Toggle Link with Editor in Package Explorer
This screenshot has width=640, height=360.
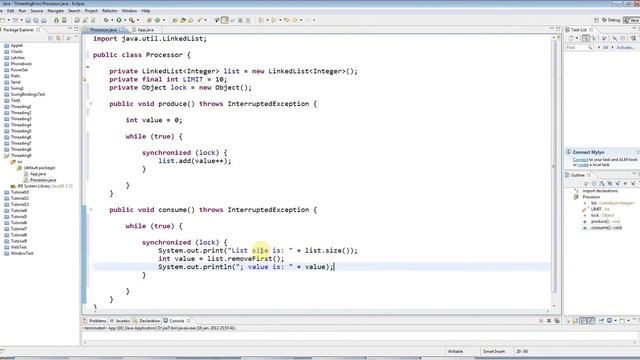click(59, 38)
